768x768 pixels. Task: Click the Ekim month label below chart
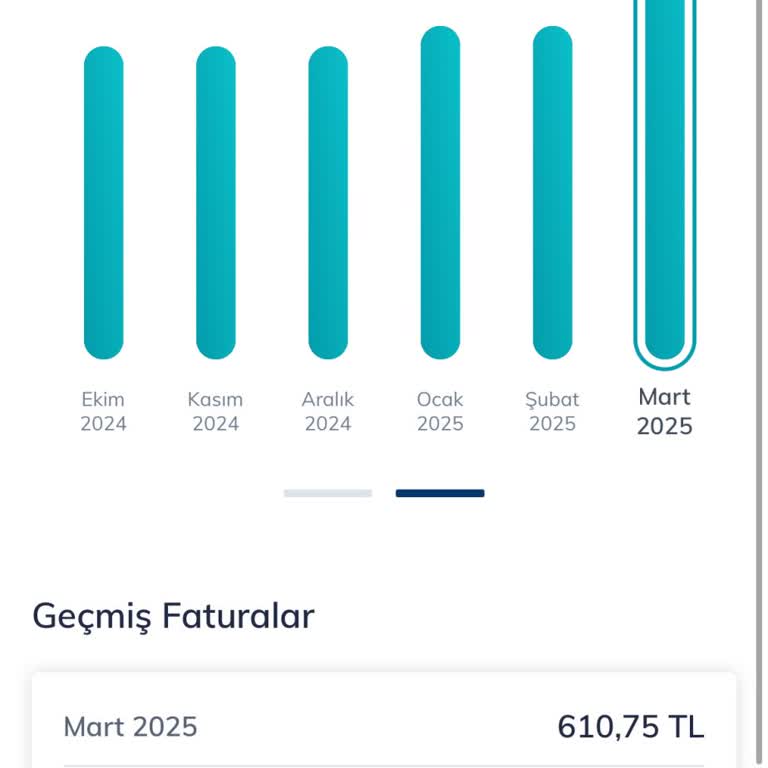click(x=103, y=399)
